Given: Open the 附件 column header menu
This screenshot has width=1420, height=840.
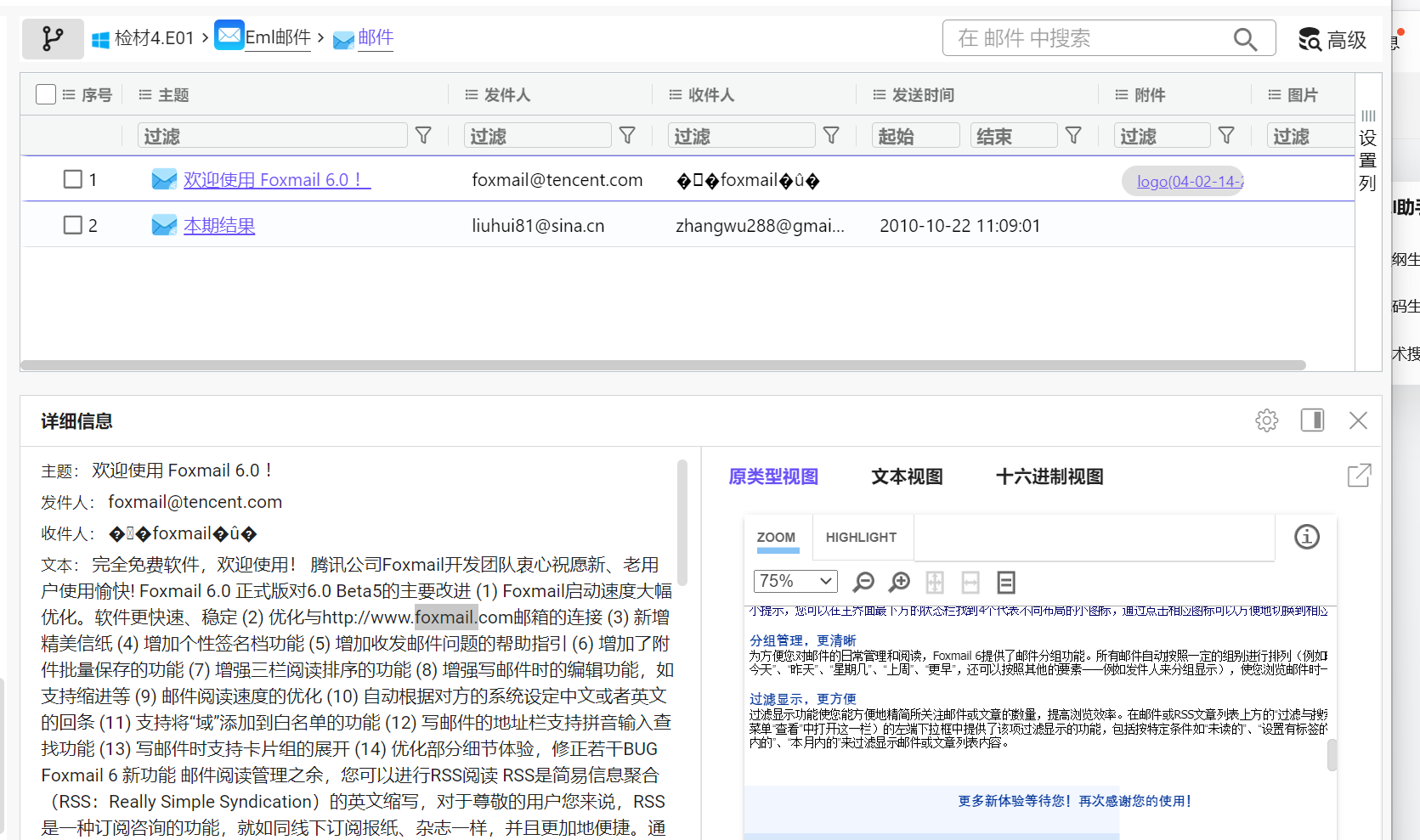Looking at the screenshot, I should click(x=1122, y=95).
